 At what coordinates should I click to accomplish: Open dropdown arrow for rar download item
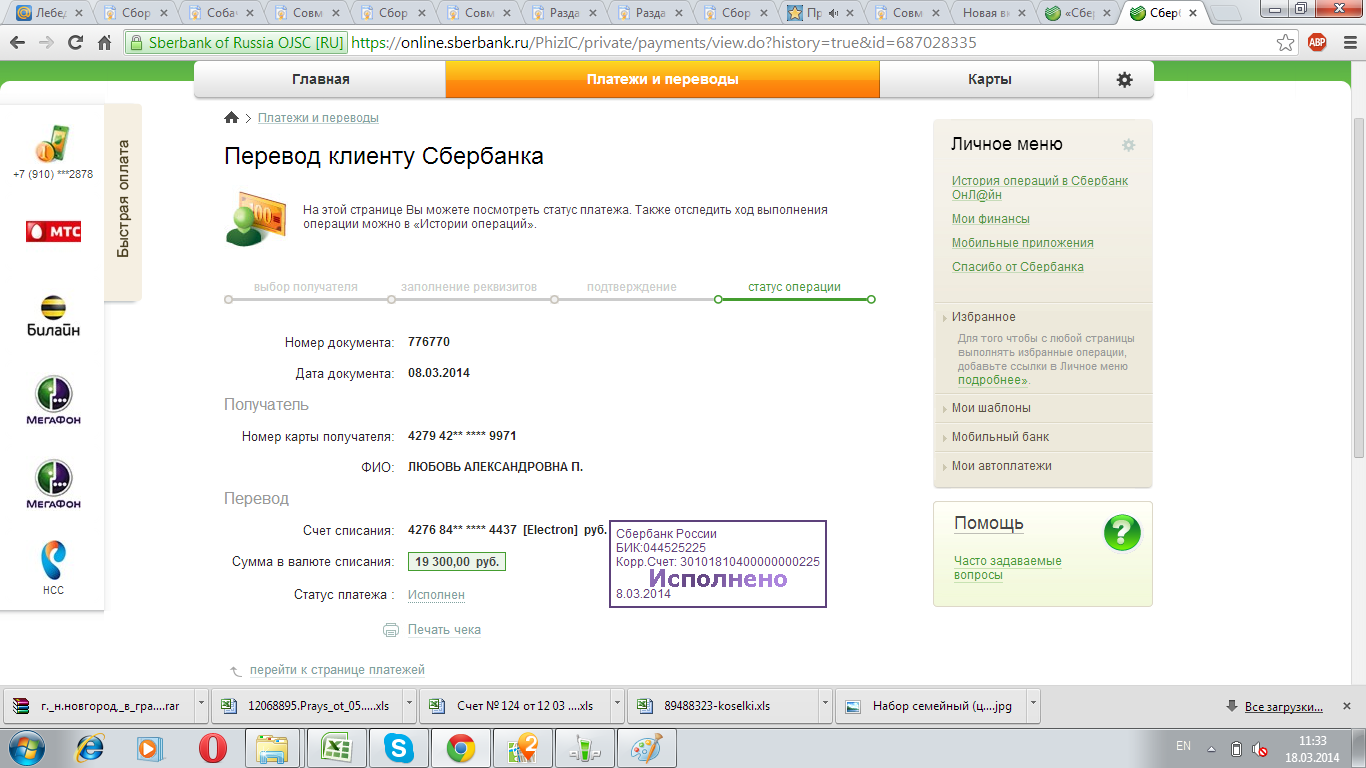[x=201, y=706]
